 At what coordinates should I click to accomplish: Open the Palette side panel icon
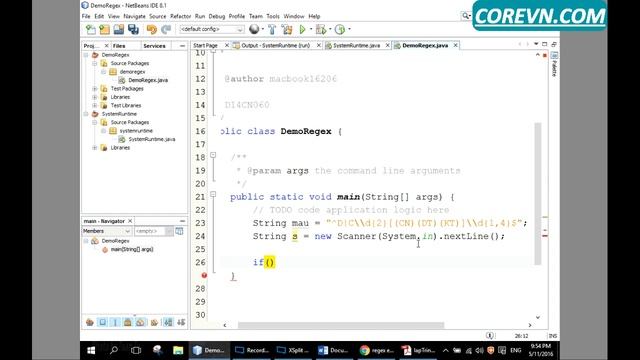click(x=554, y=56)
